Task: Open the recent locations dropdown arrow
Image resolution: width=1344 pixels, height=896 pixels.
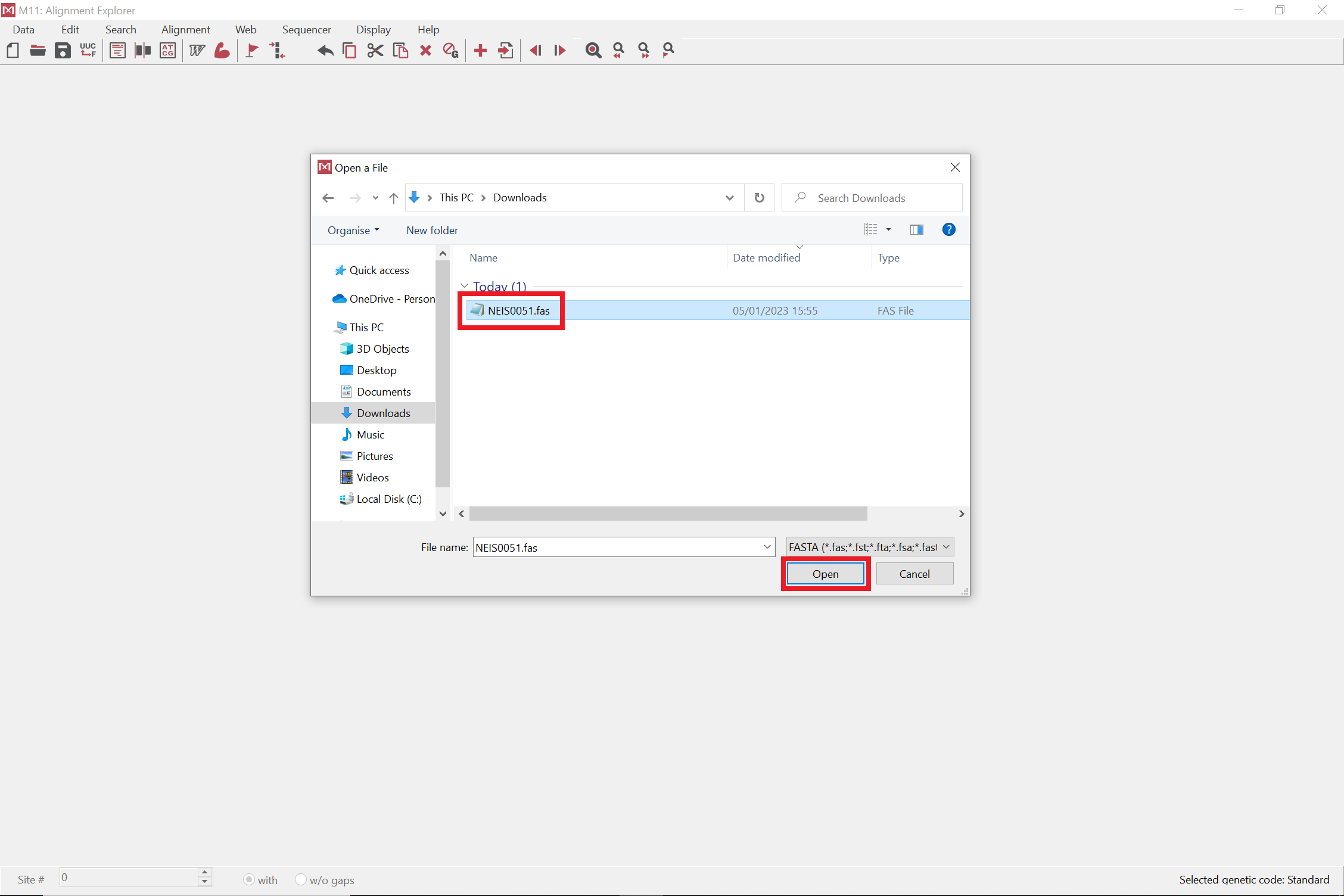Action: point(375,198)
